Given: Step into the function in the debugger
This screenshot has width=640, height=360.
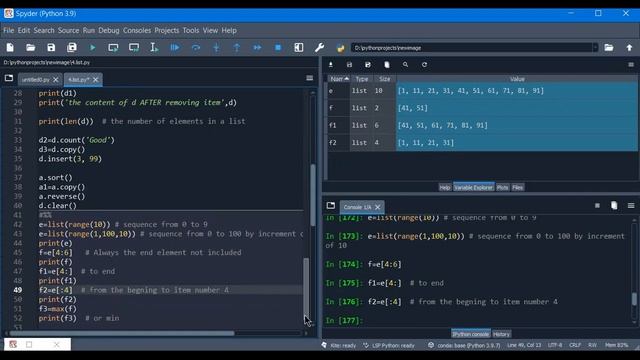Looking at the screenshot, I should [216, 48].
